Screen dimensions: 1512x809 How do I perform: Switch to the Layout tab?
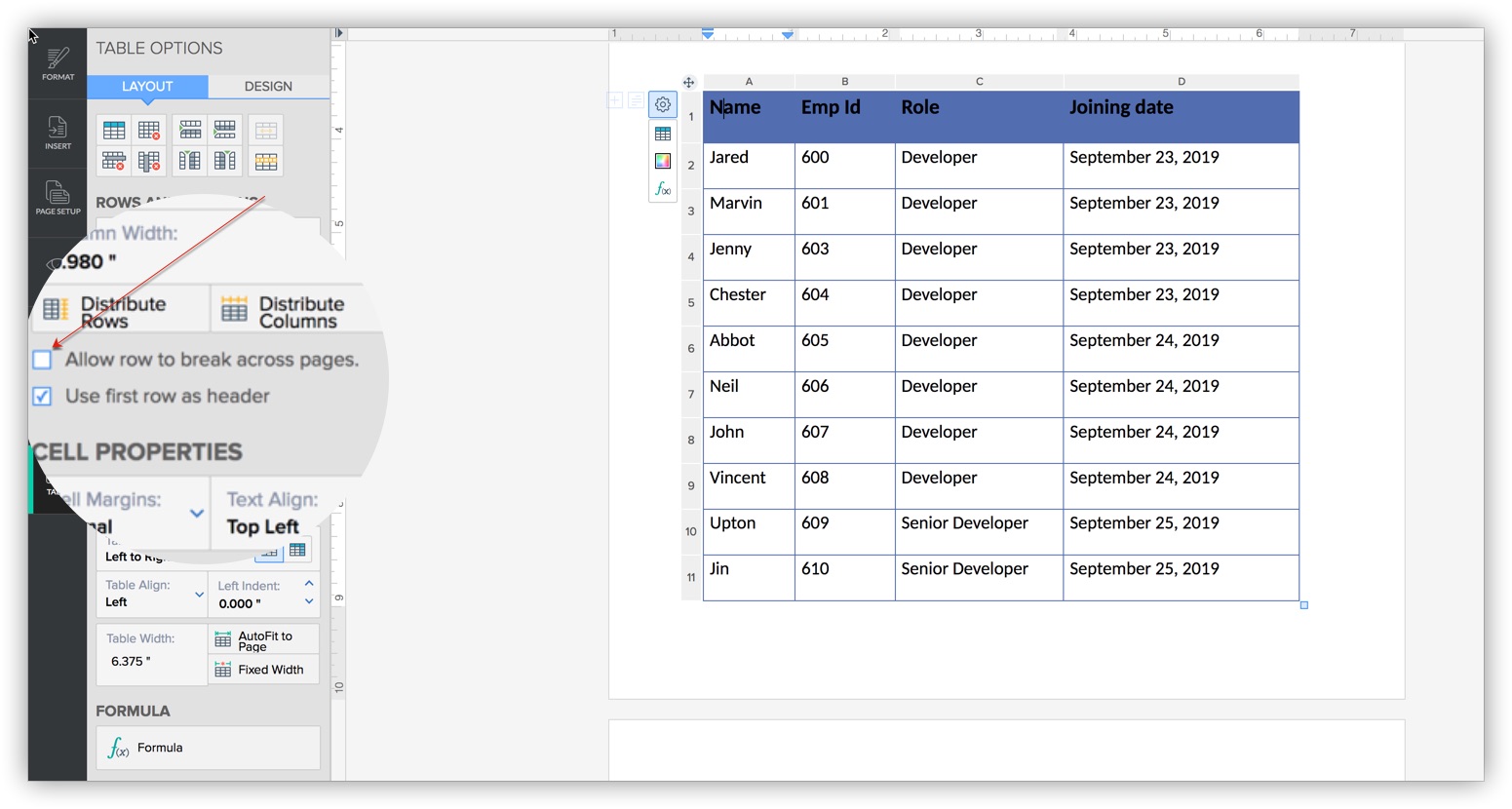tap(147, 86)
